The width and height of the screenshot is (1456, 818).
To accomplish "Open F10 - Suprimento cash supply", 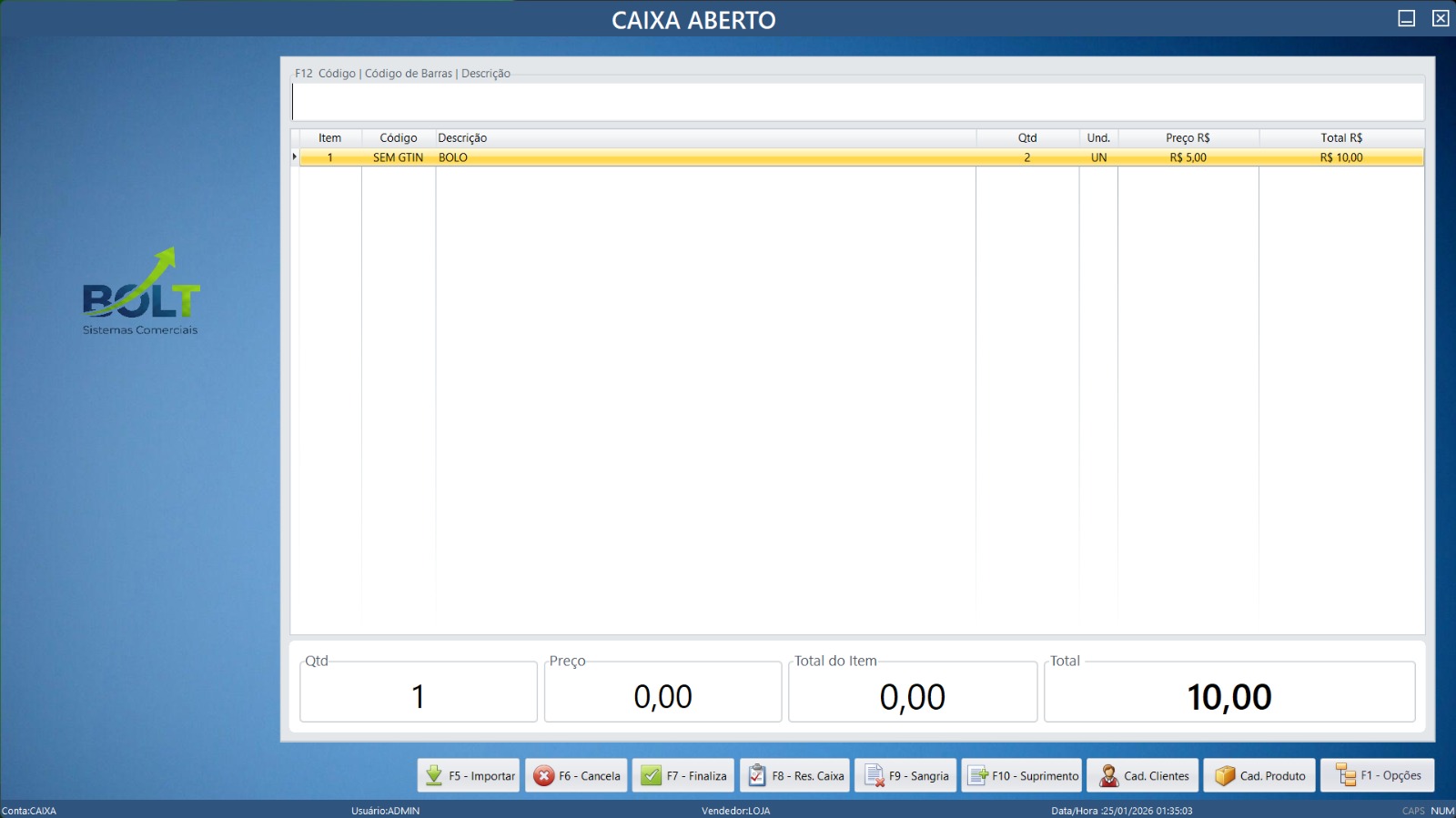I will [x=1022, y=775].
